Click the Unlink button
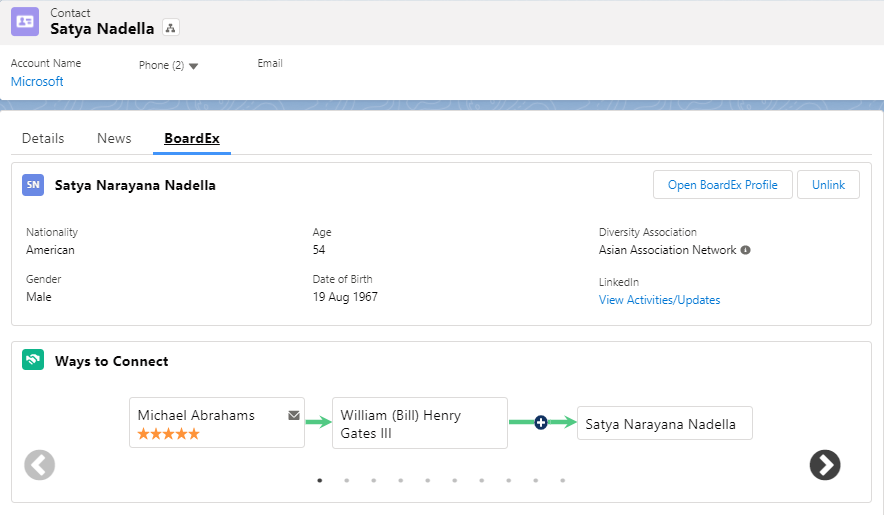884x515 pixels. [x=828, y=185]
